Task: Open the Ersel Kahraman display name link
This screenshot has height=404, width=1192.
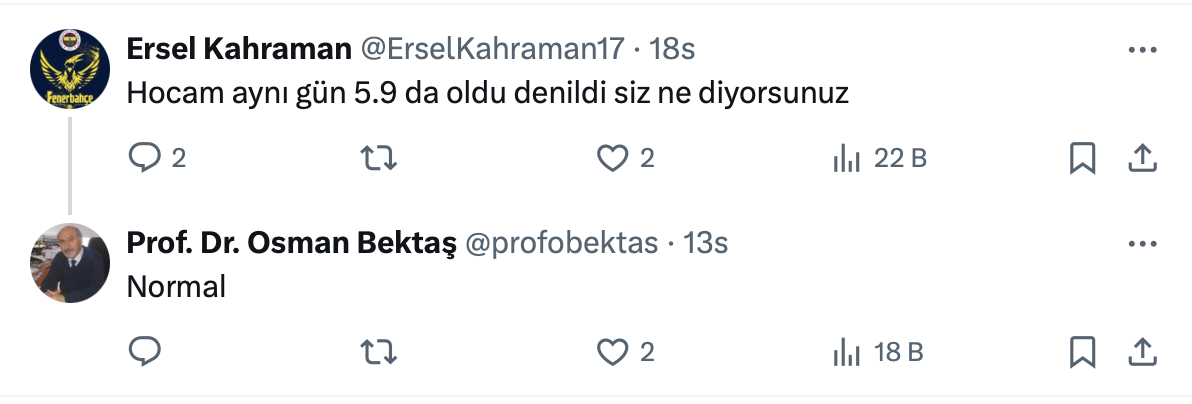Action: tap(239, 48)
